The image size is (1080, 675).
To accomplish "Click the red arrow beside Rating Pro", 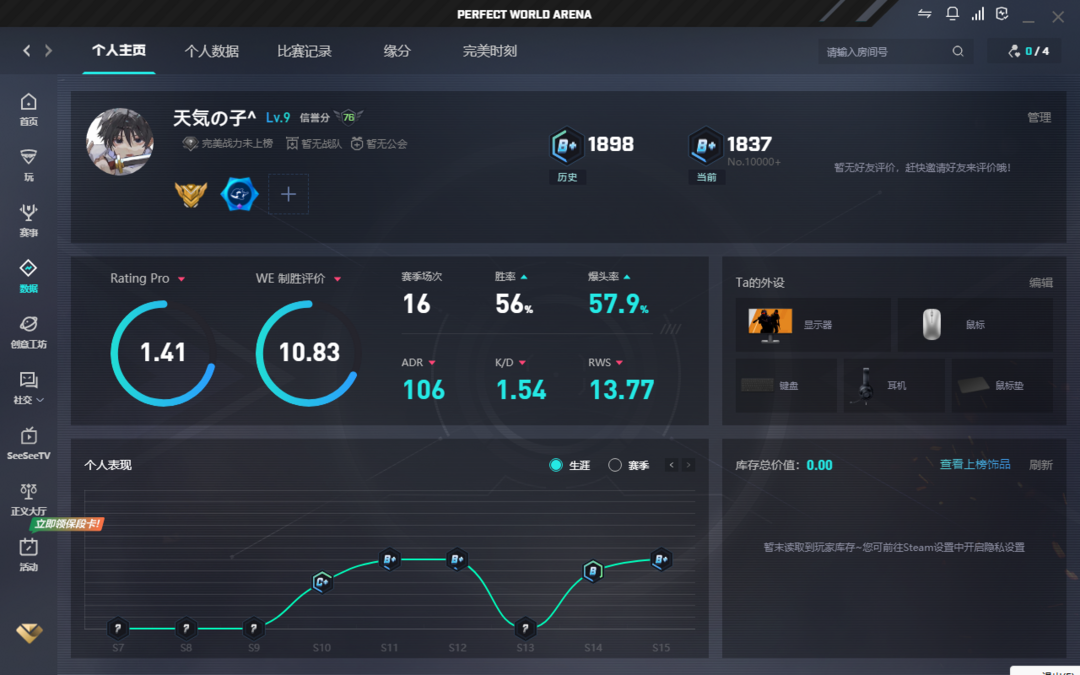I will [x=181, y=279].
